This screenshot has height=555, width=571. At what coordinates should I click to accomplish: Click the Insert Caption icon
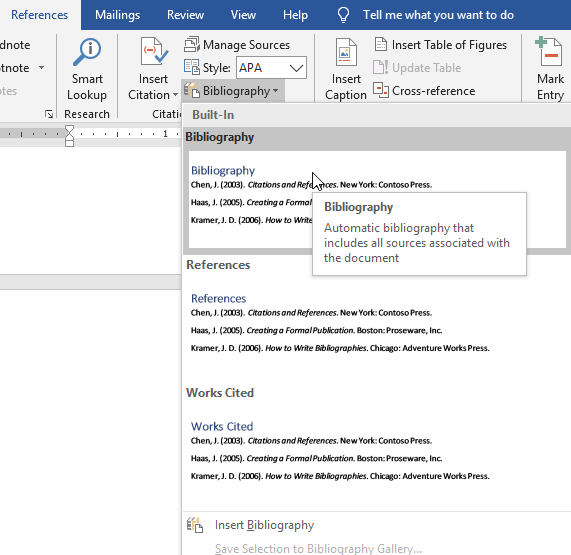pyautogui.click(x=346, y=52)
